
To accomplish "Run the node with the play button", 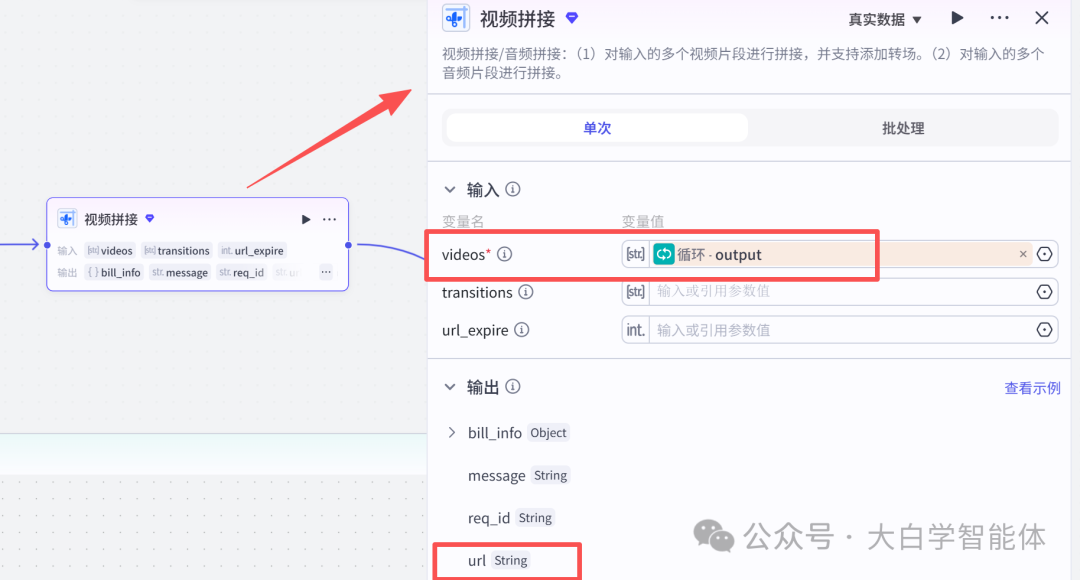I will coord(957,17).
